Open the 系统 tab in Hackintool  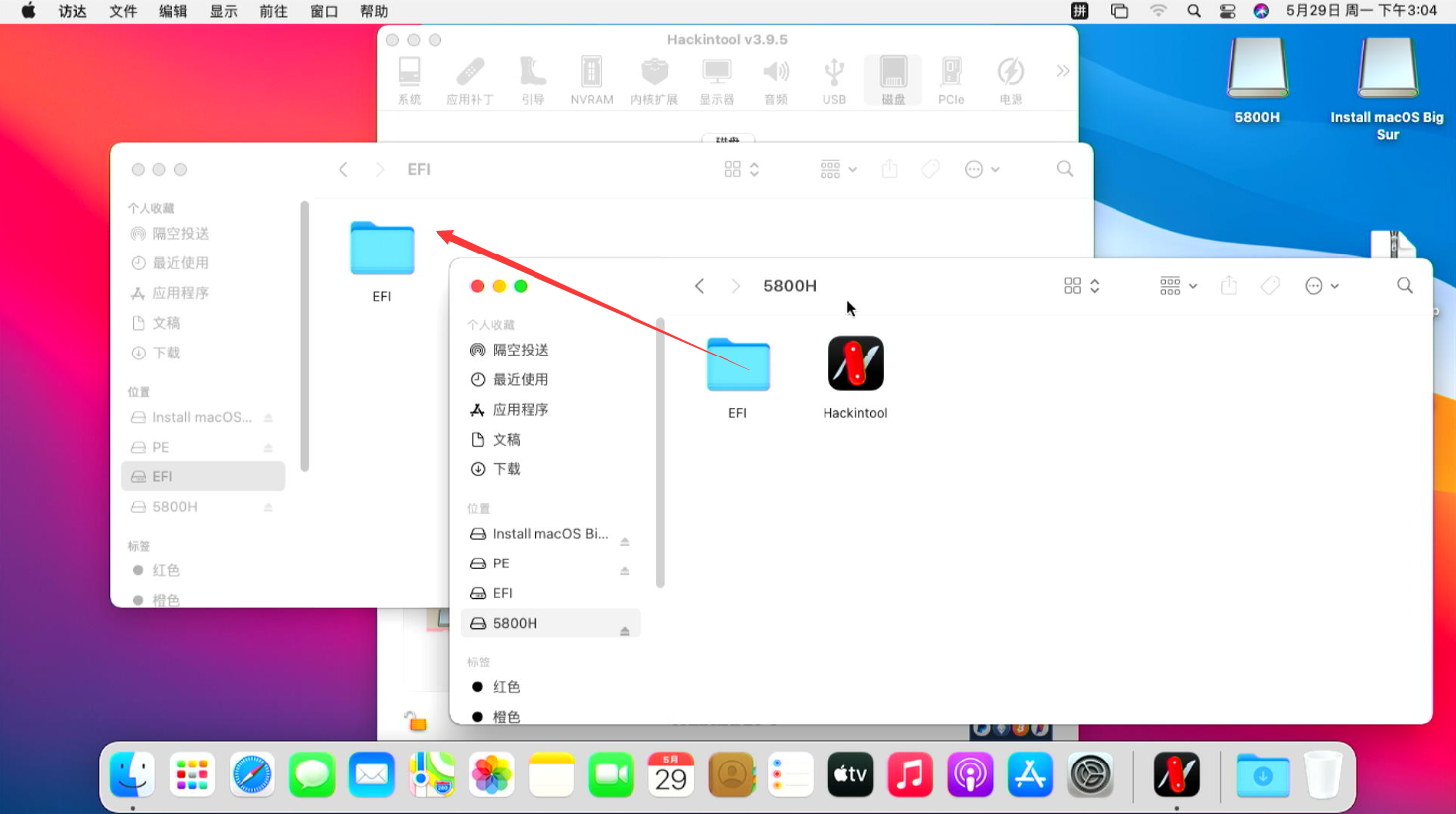[409, 80]
